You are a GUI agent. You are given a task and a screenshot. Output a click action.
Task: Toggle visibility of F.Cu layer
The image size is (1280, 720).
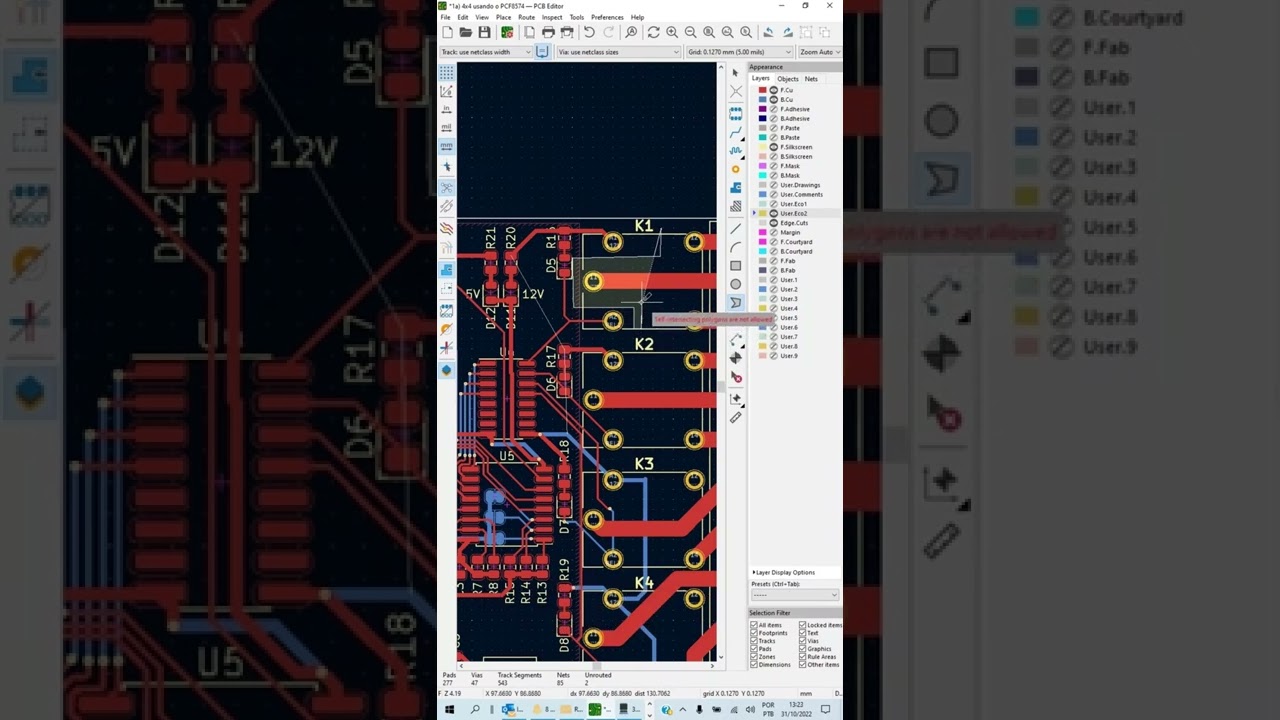pos(773,90)
